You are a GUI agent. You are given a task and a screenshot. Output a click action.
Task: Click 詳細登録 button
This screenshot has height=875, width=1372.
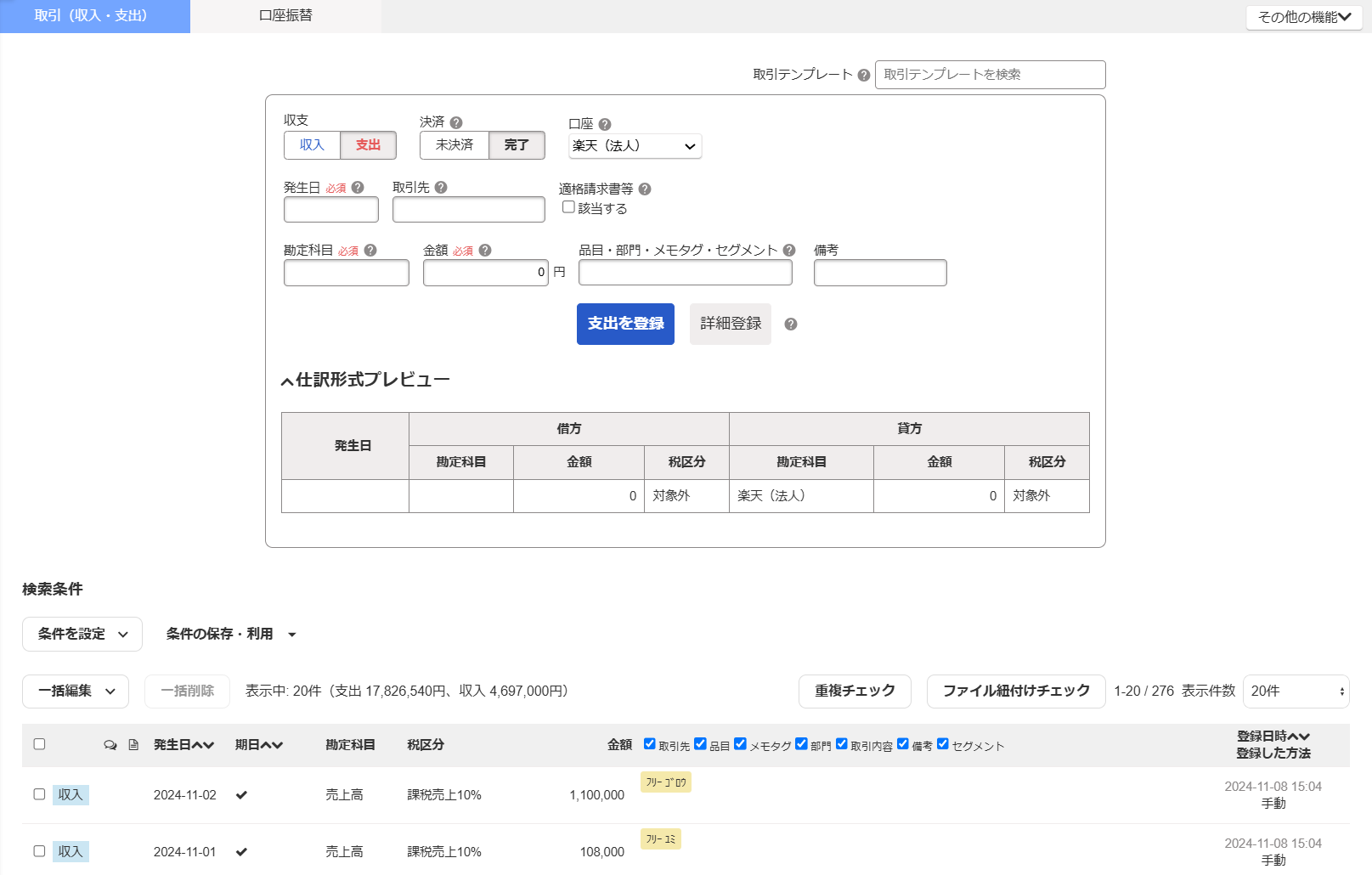coord(731,324)
